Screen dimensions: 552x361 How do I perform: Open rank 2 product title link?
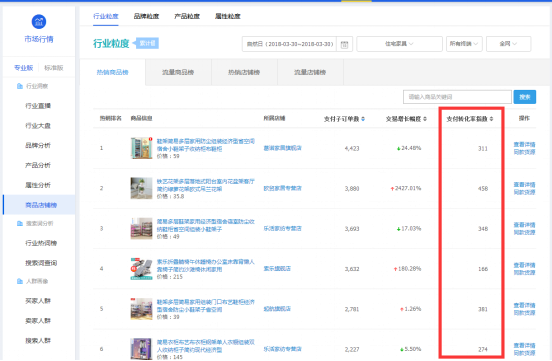(x=206, y=185)
